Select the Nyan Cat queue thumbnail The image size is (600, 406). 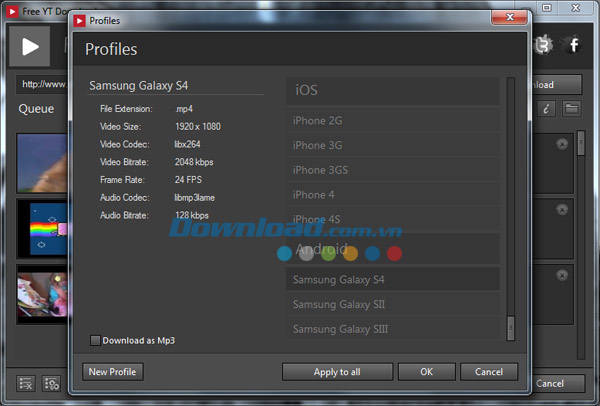click(x=42, y=228)
